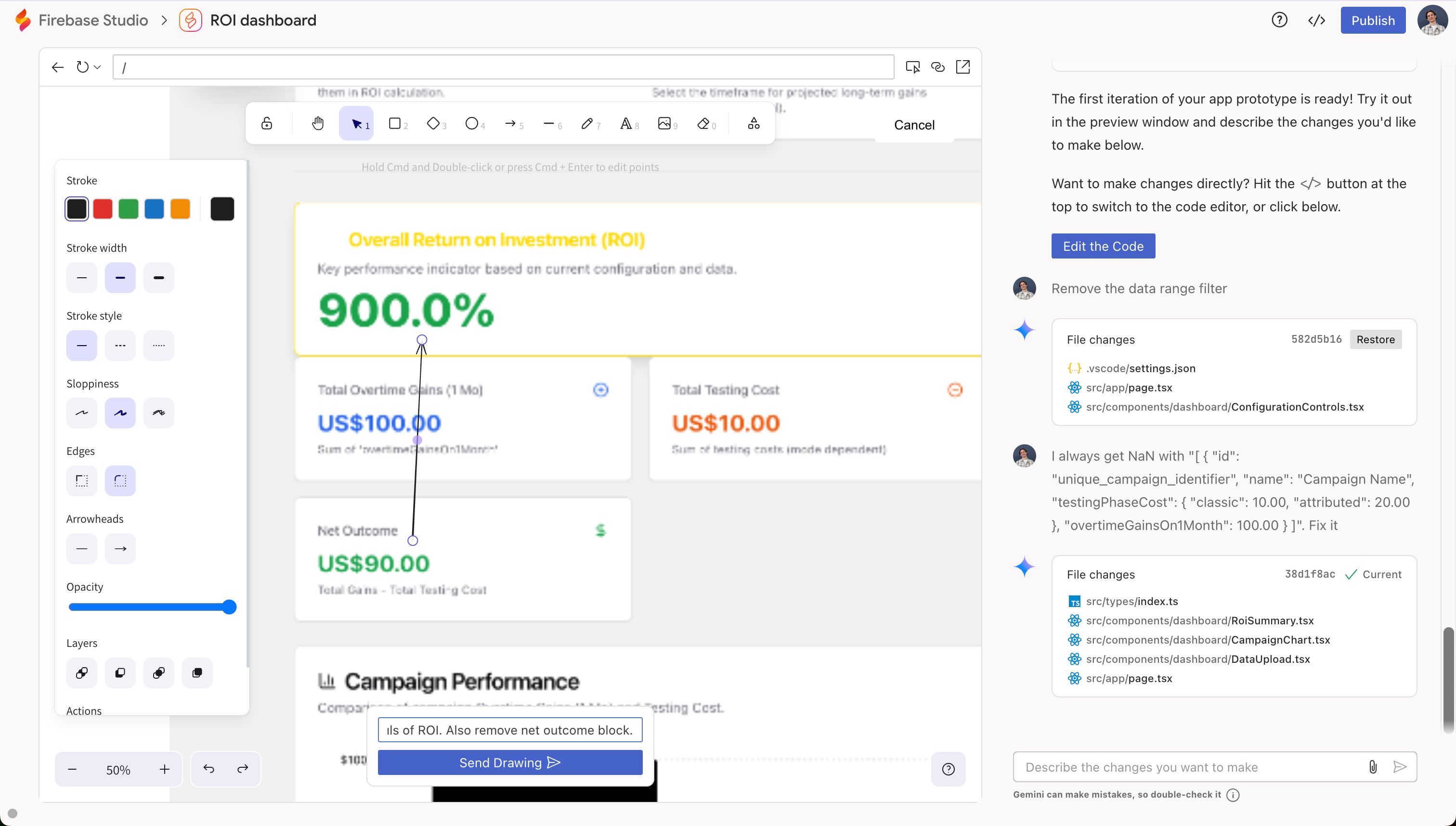The height and width of the screenshot is (826, 1456).
Task: Redo the drawing action
Action: (243, 769)
